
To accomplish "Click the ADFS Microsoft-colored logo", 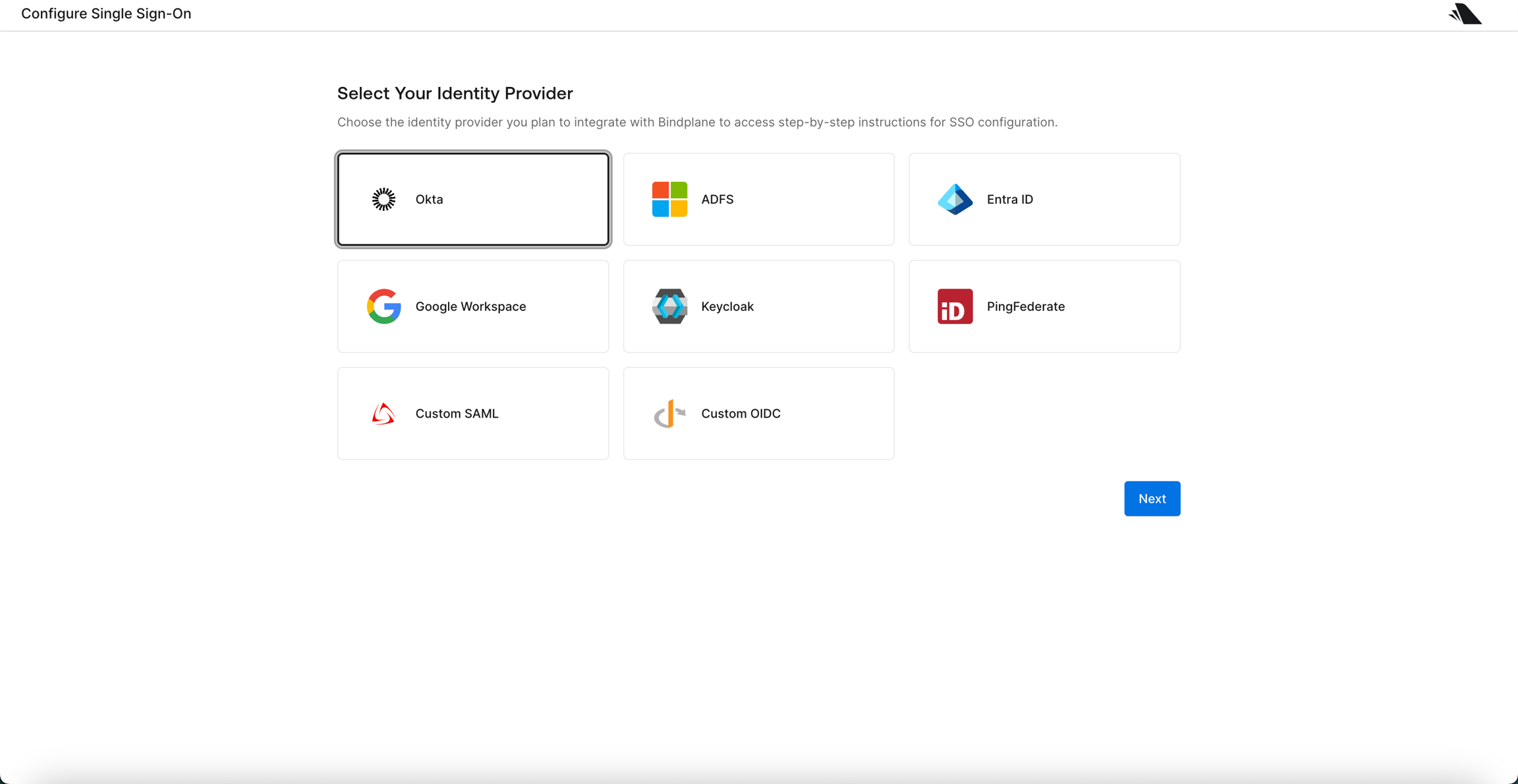I will [x=669, y=199].
